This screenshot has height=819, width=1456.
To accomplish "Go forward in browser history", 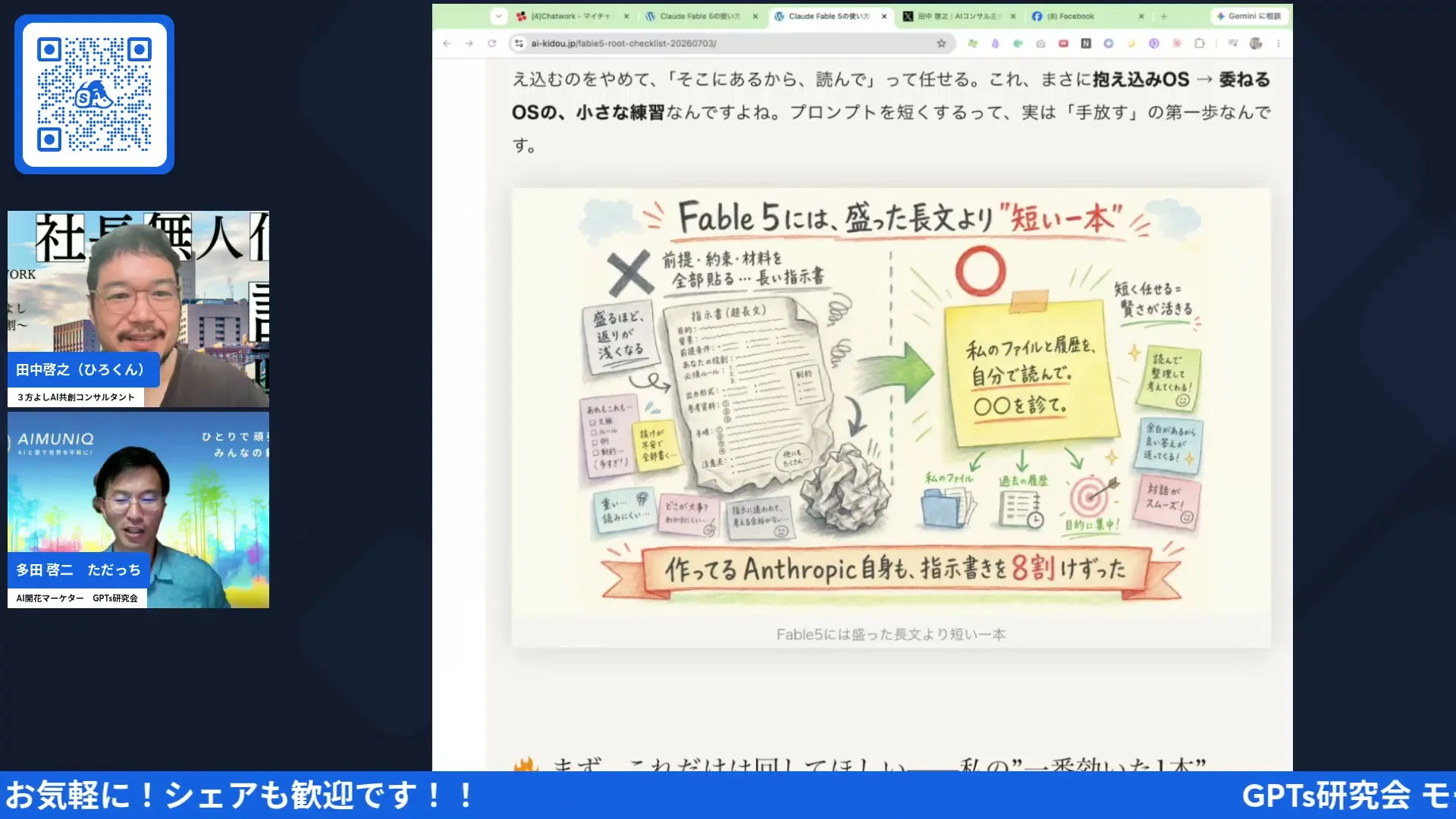I will [x=469, y=43].
